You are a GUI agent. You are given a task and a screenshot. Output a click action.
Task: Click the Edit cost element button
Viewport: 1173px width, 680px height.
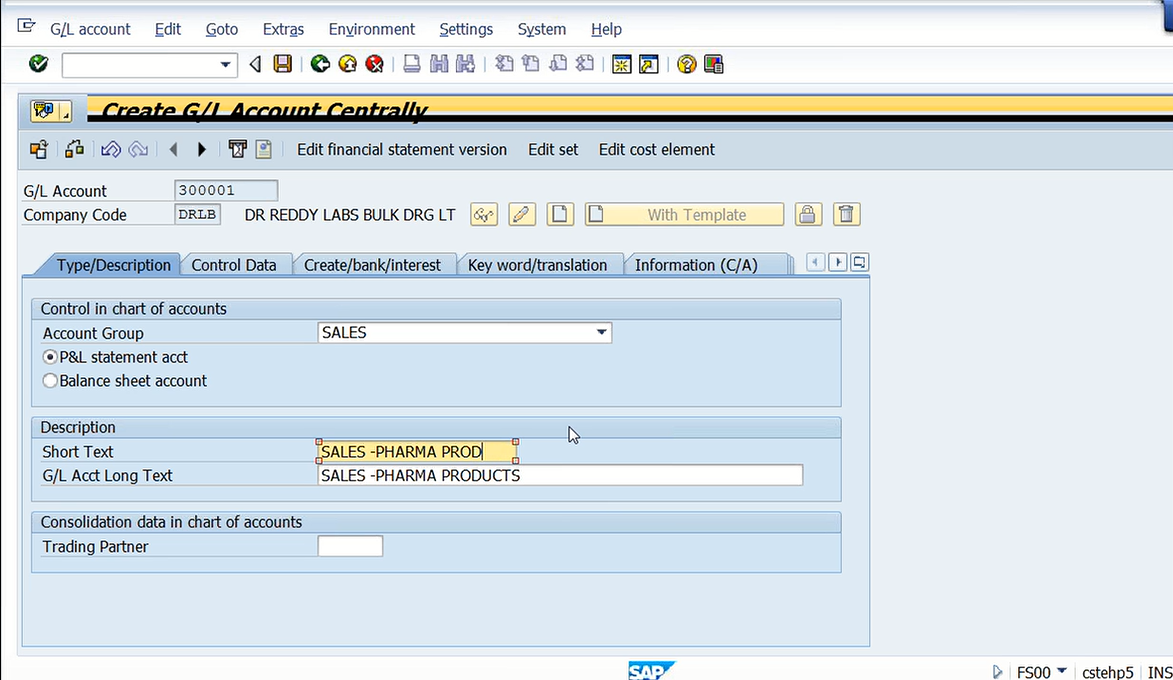(657, 150)
